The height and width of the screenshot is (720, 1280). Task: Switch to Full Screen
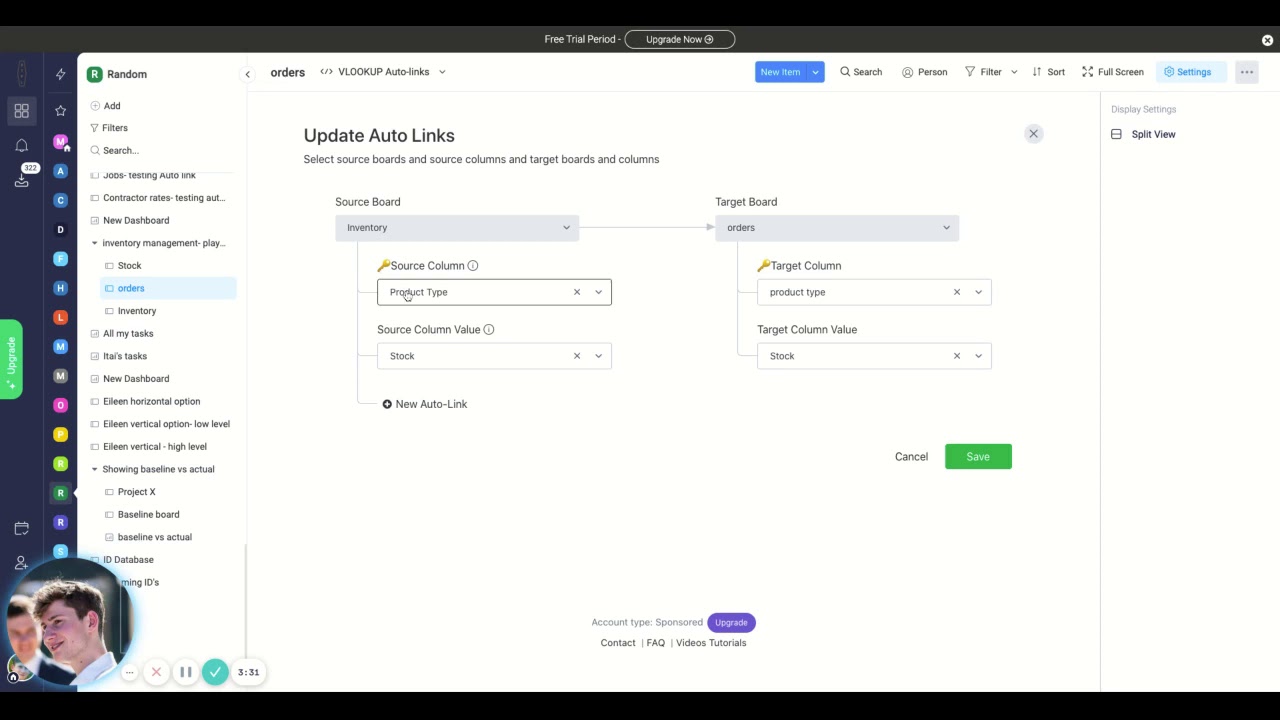pyautogui.click(x=1112, y=72)
